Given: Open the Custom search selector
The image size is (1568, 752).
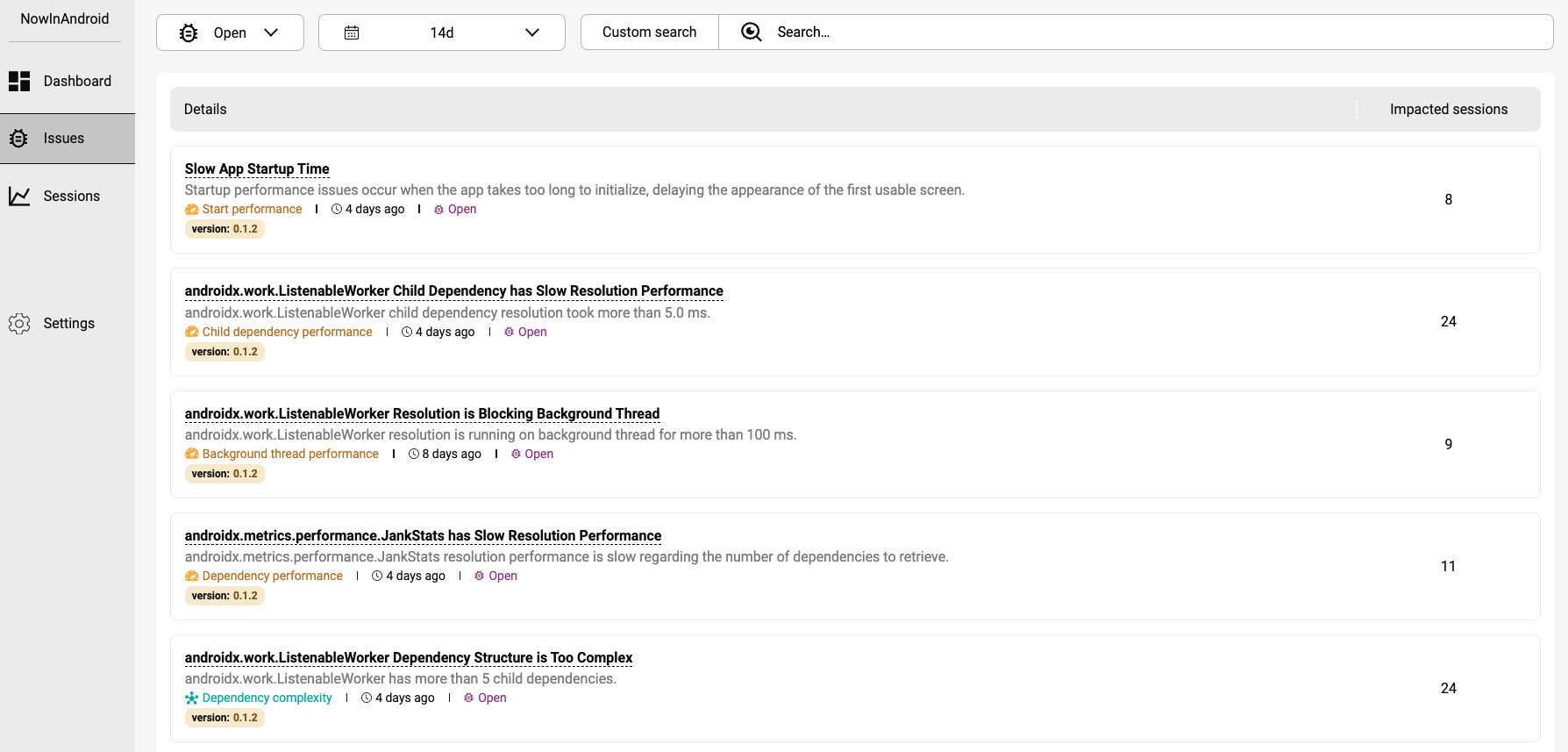Looking at the screenshot, I should coord(649,32).
